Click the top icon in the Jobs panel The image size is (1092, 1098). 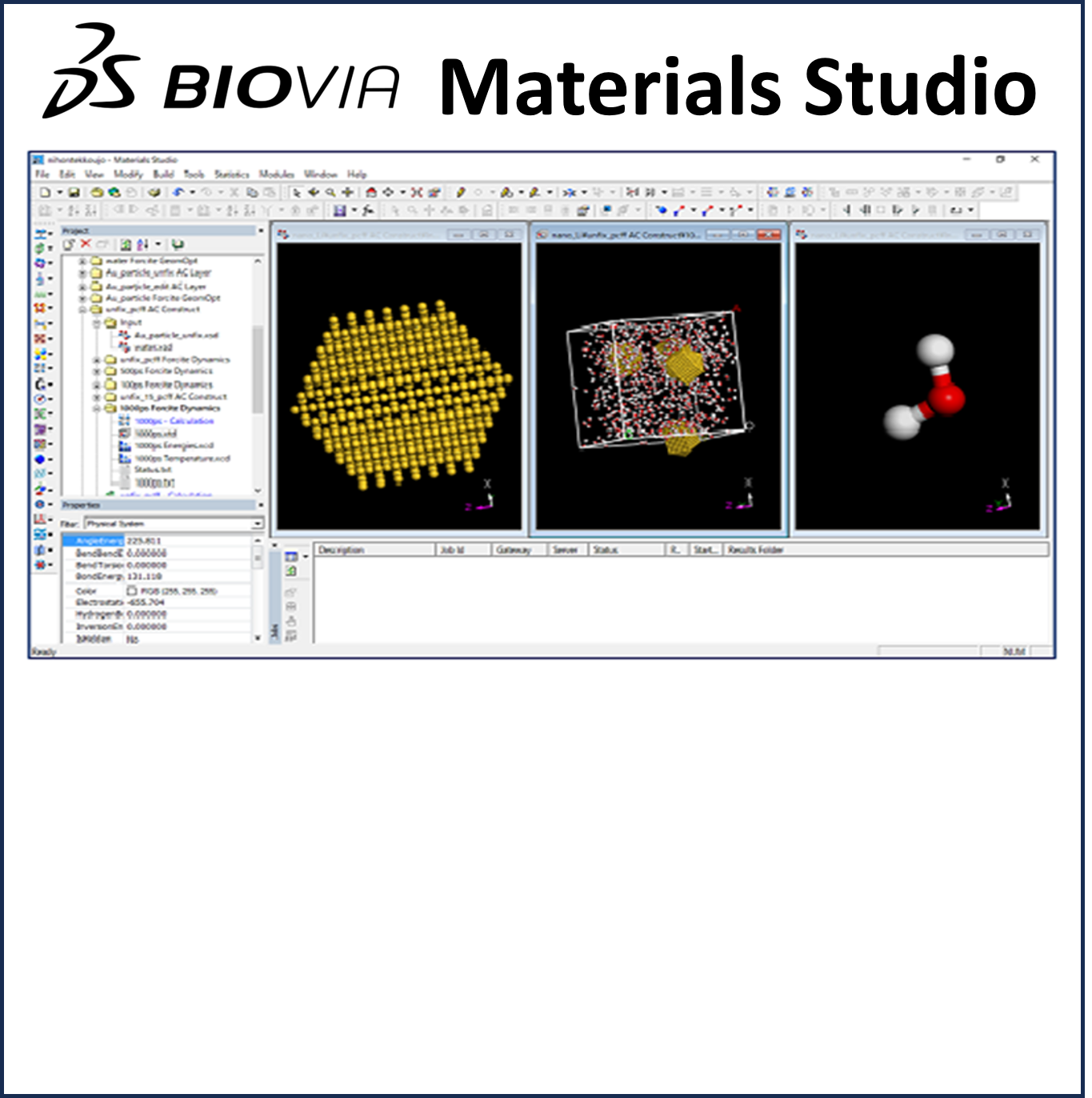(291, 556)
